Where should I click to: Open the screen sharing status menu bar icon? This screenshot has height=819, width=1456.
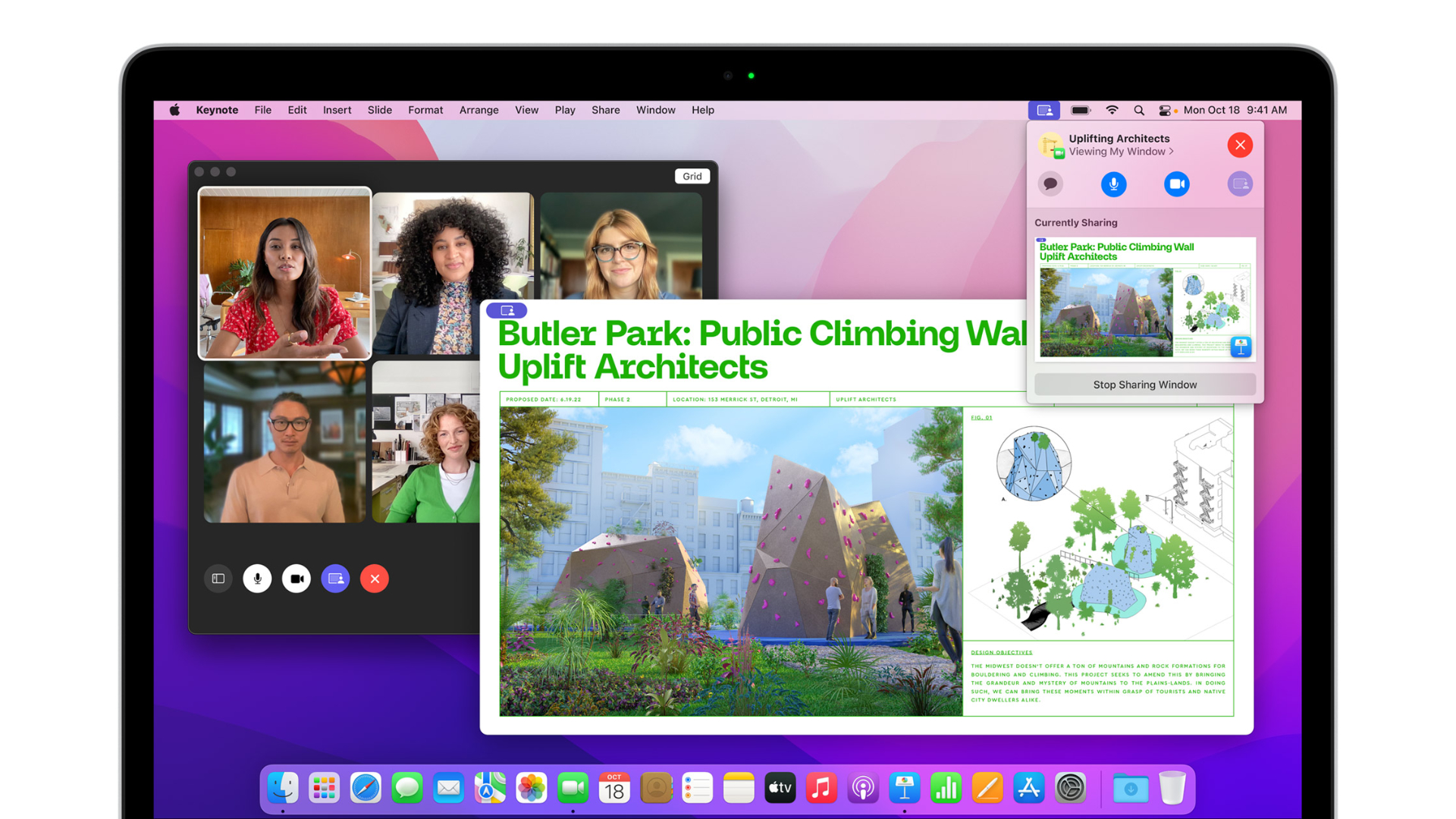1044,110
